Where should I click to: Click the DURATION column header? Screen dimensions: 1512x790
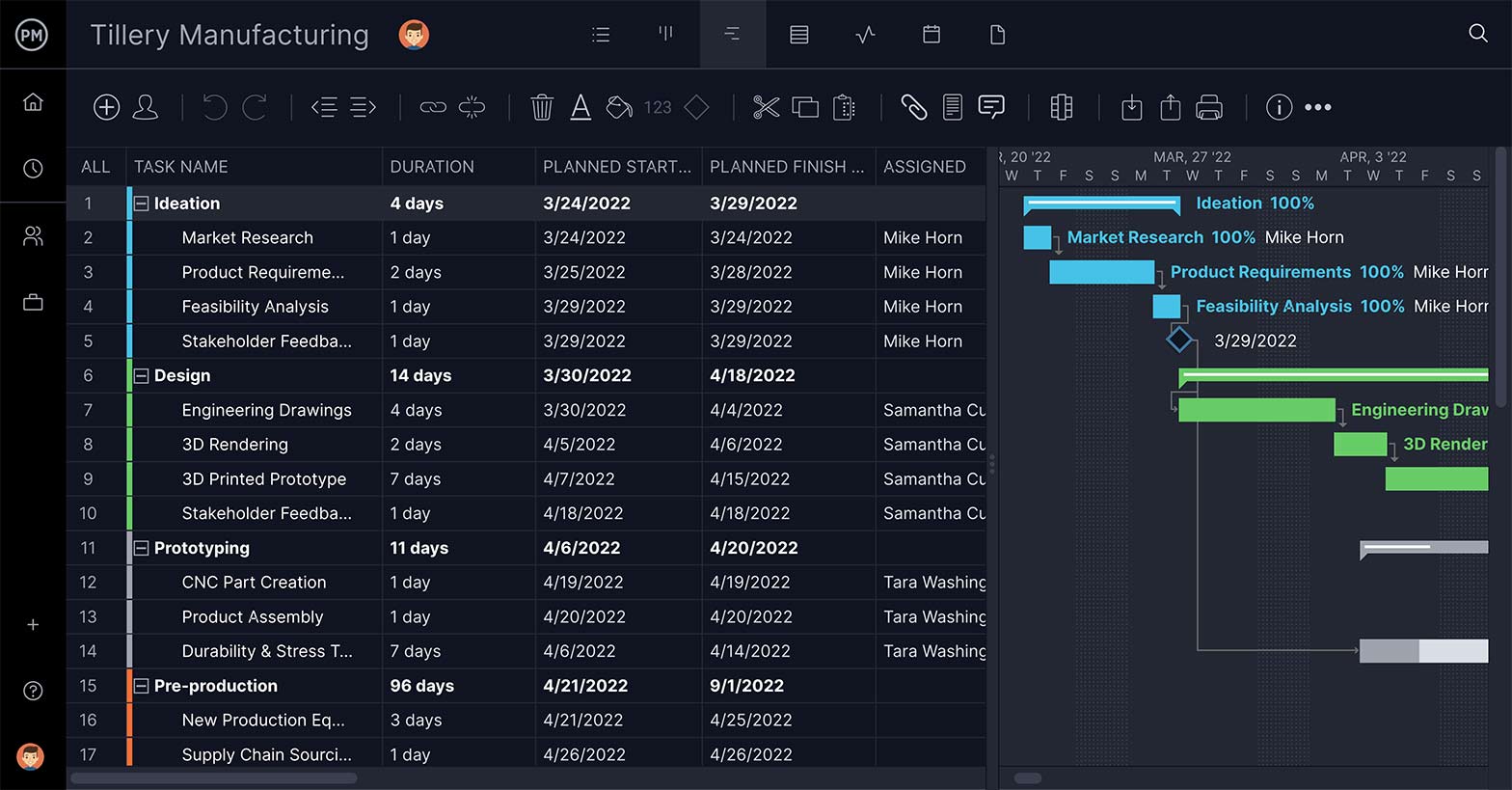(x=432, y=167)
